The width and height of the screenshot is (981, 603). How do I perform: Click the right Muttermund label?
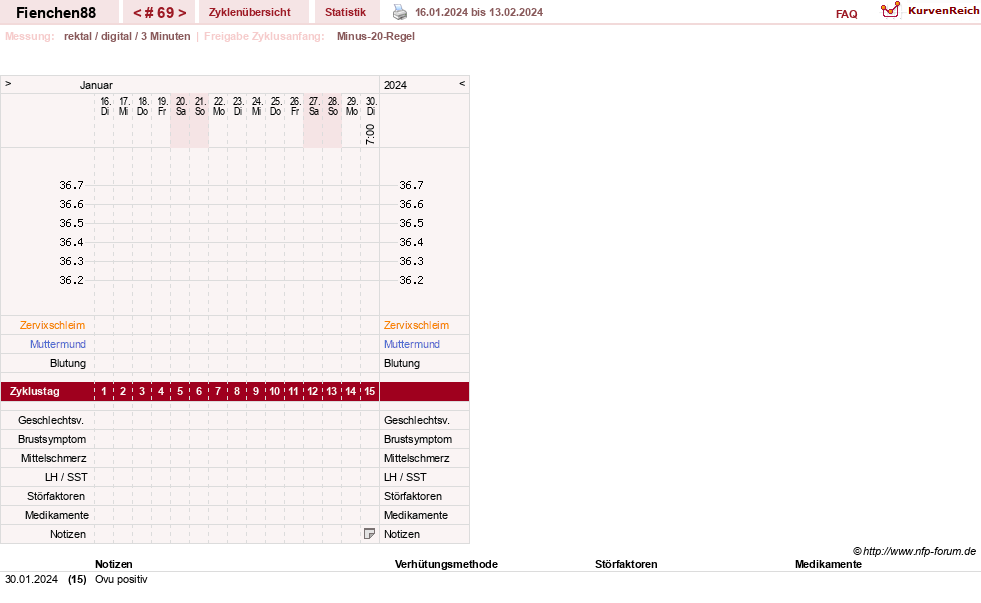coord(412,344)
